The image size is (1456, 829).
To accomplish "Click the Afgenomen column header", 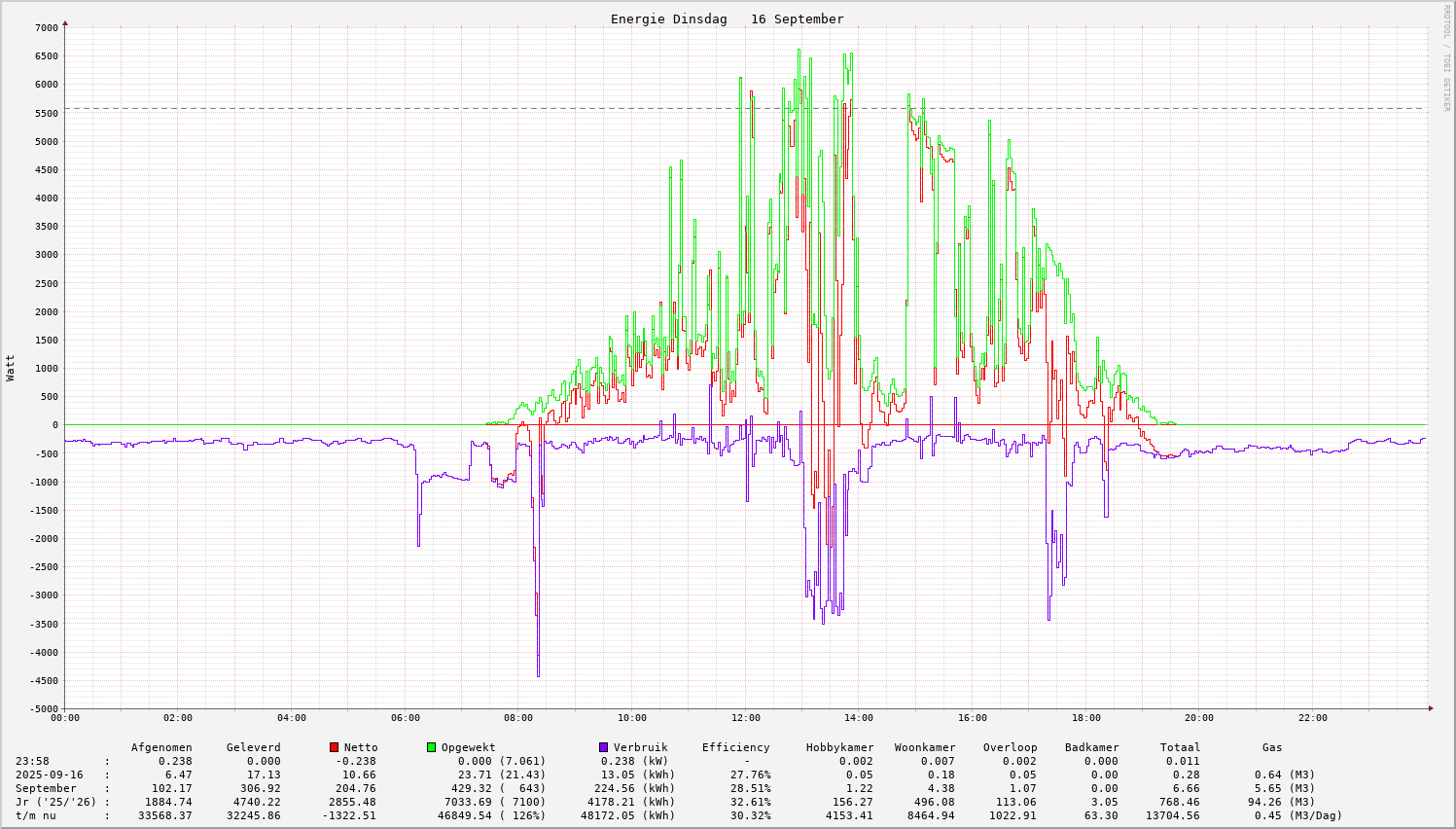I will click(161, 747).
